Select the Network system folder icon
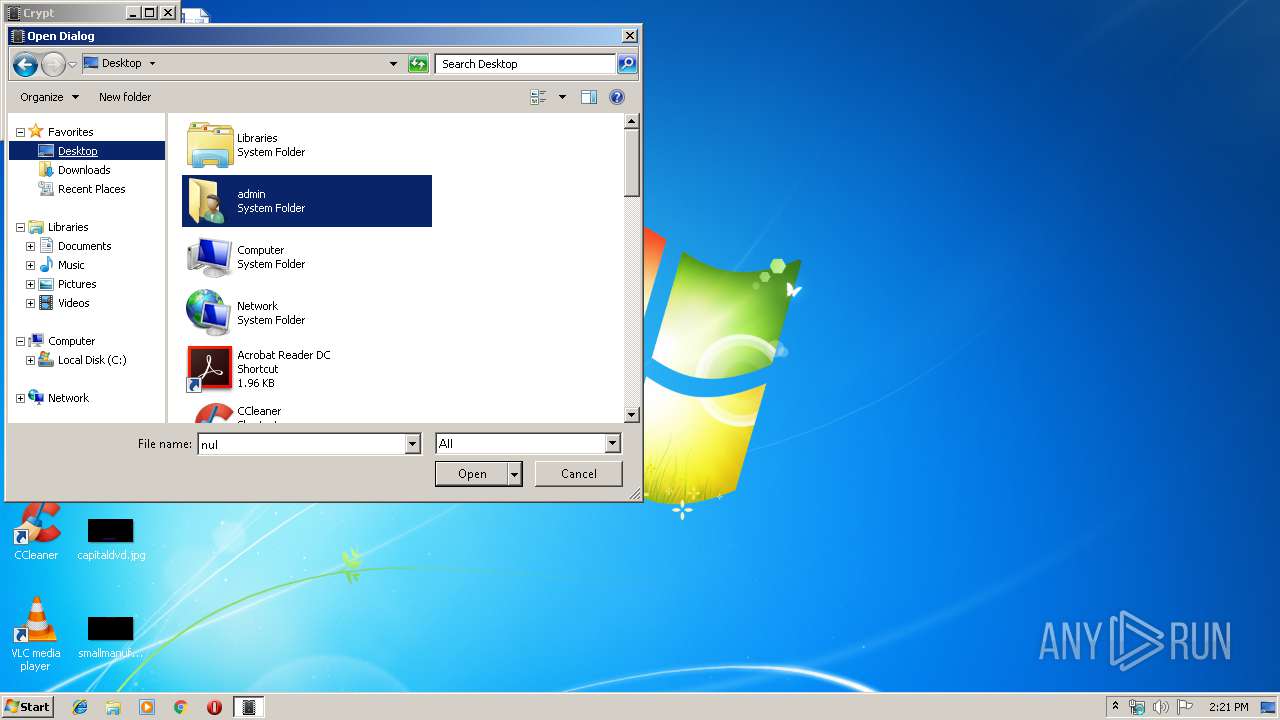The height and width of the screenshot is (720, 1280). tap(210, 313)
